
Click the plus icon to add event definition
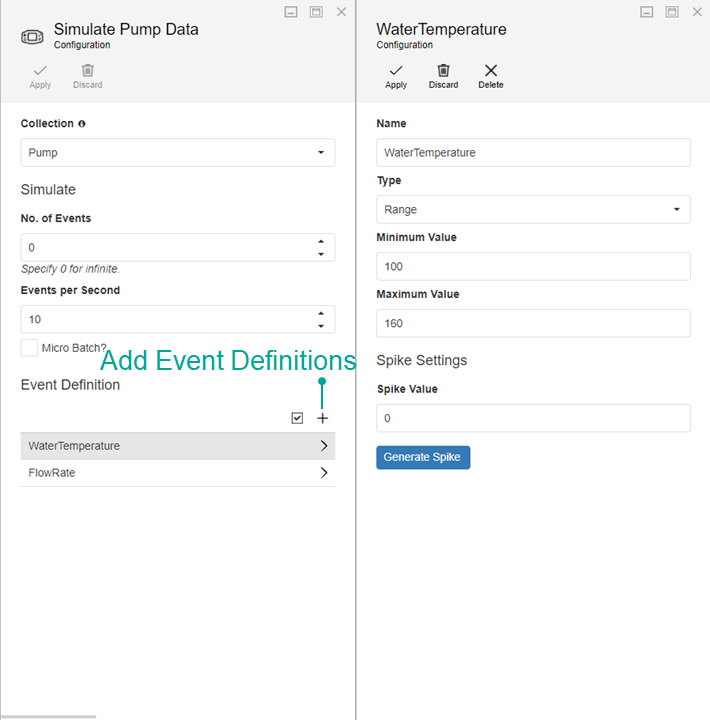coord(322,418)
